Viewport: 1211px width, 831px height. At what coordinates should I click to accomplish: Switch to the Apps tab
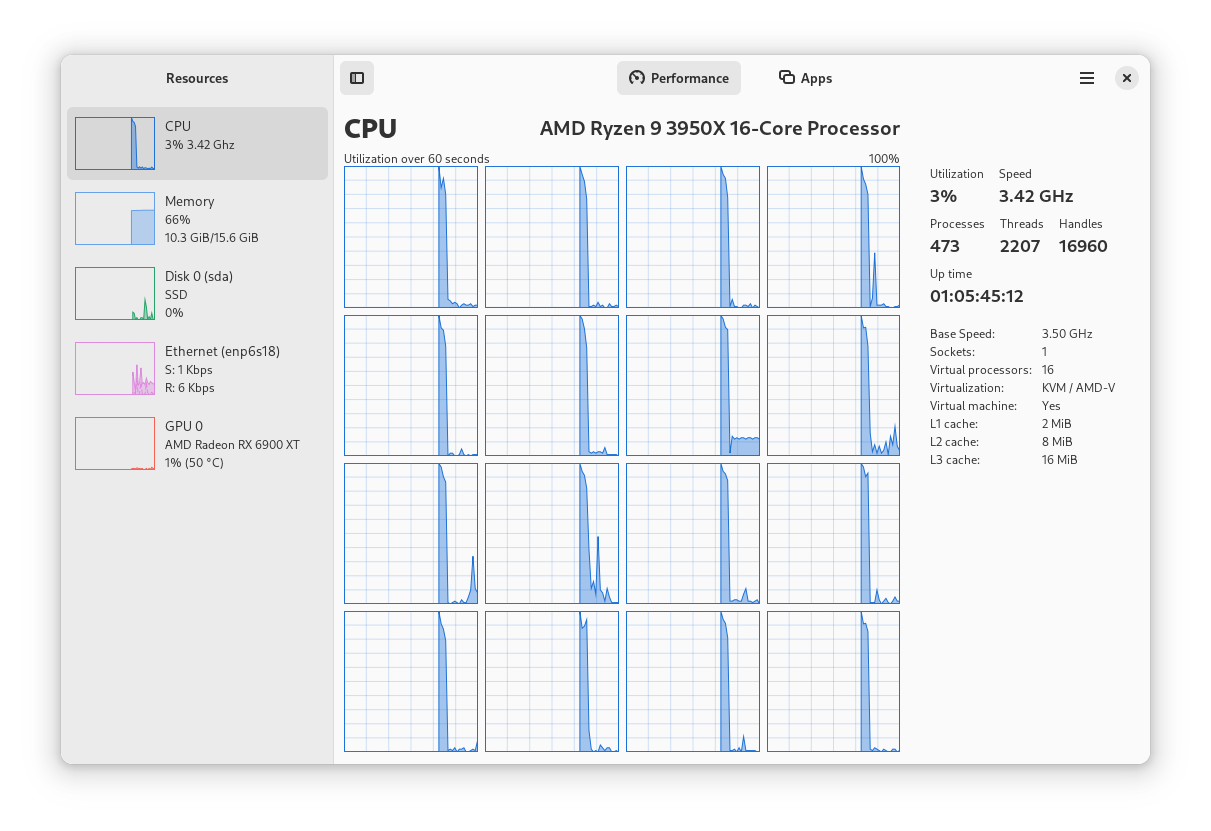tap(806, 78)
